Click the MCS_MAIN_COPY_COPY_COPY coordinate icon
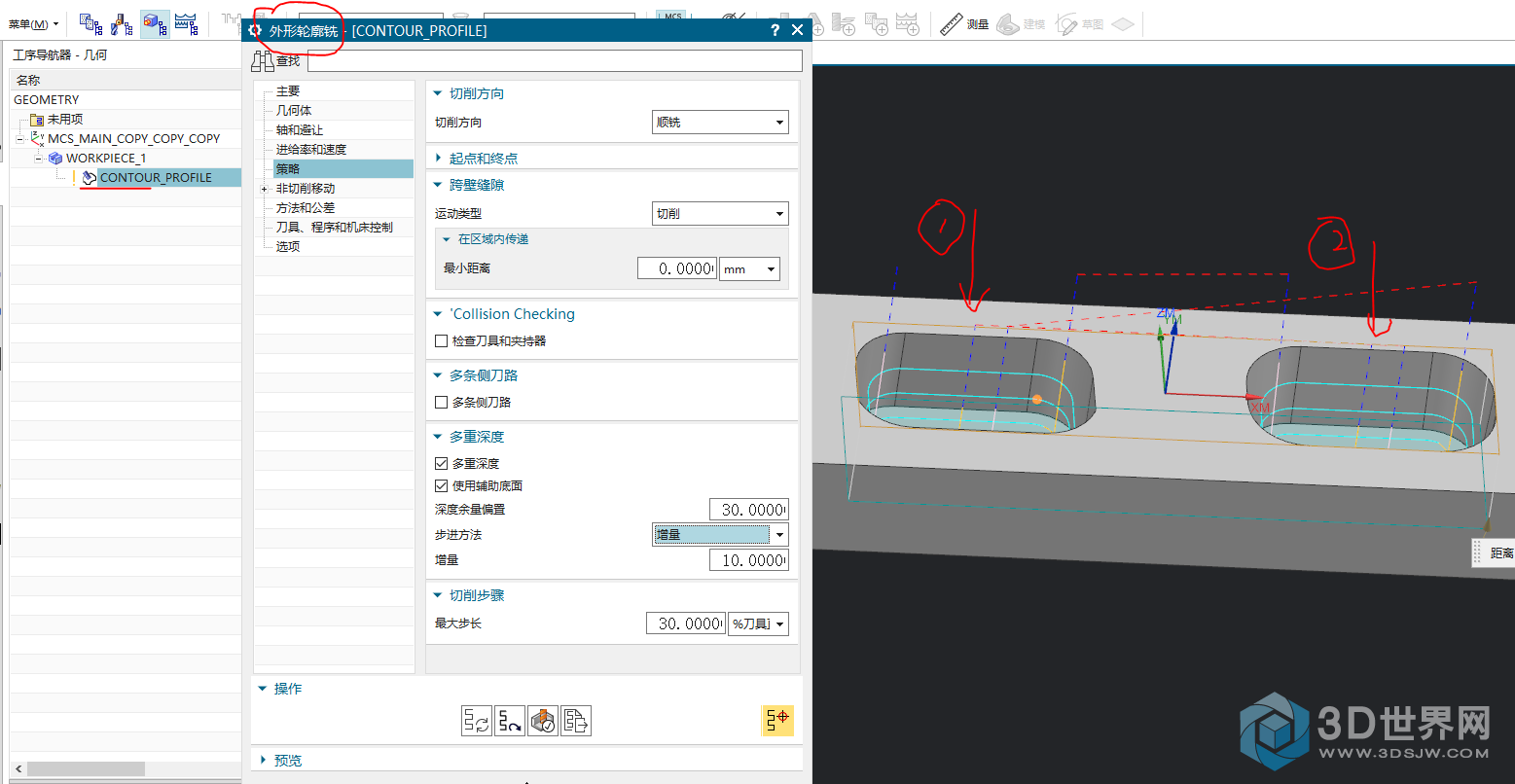 (x=37, y=139)
